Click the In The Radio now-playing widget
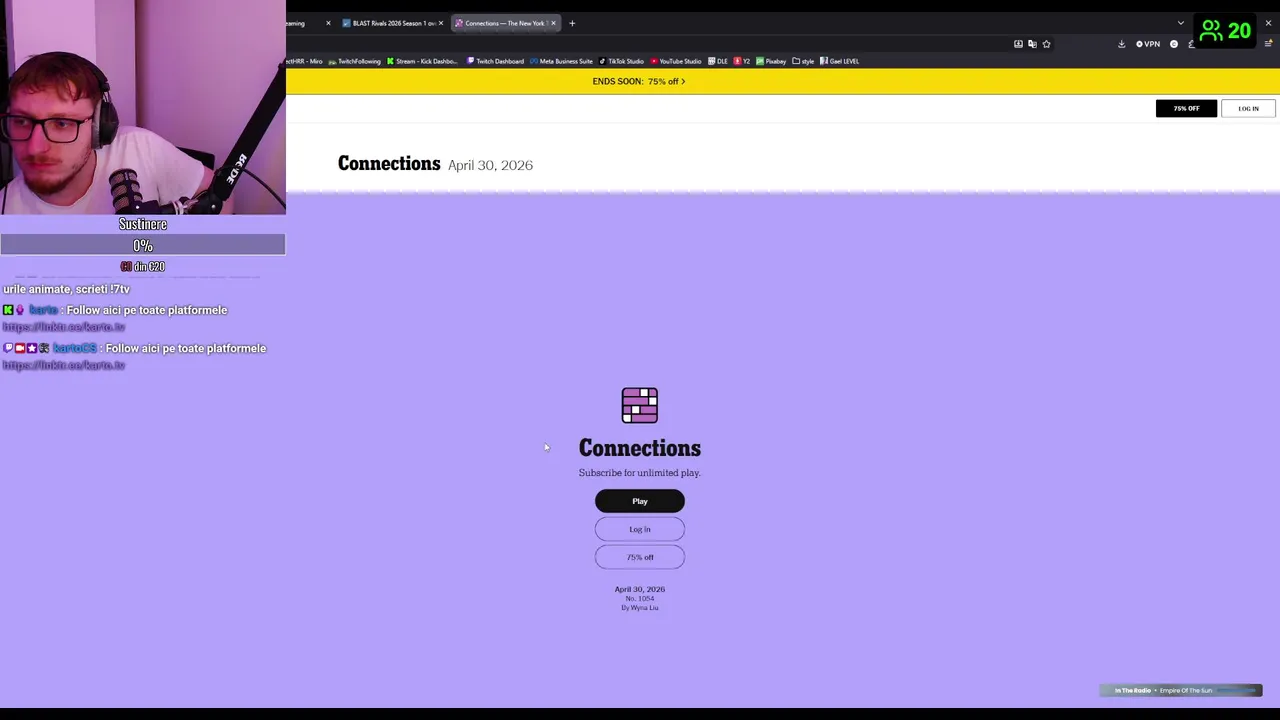The width and height of the screenshot is (1280, 720). click(x=1181, y=690)
